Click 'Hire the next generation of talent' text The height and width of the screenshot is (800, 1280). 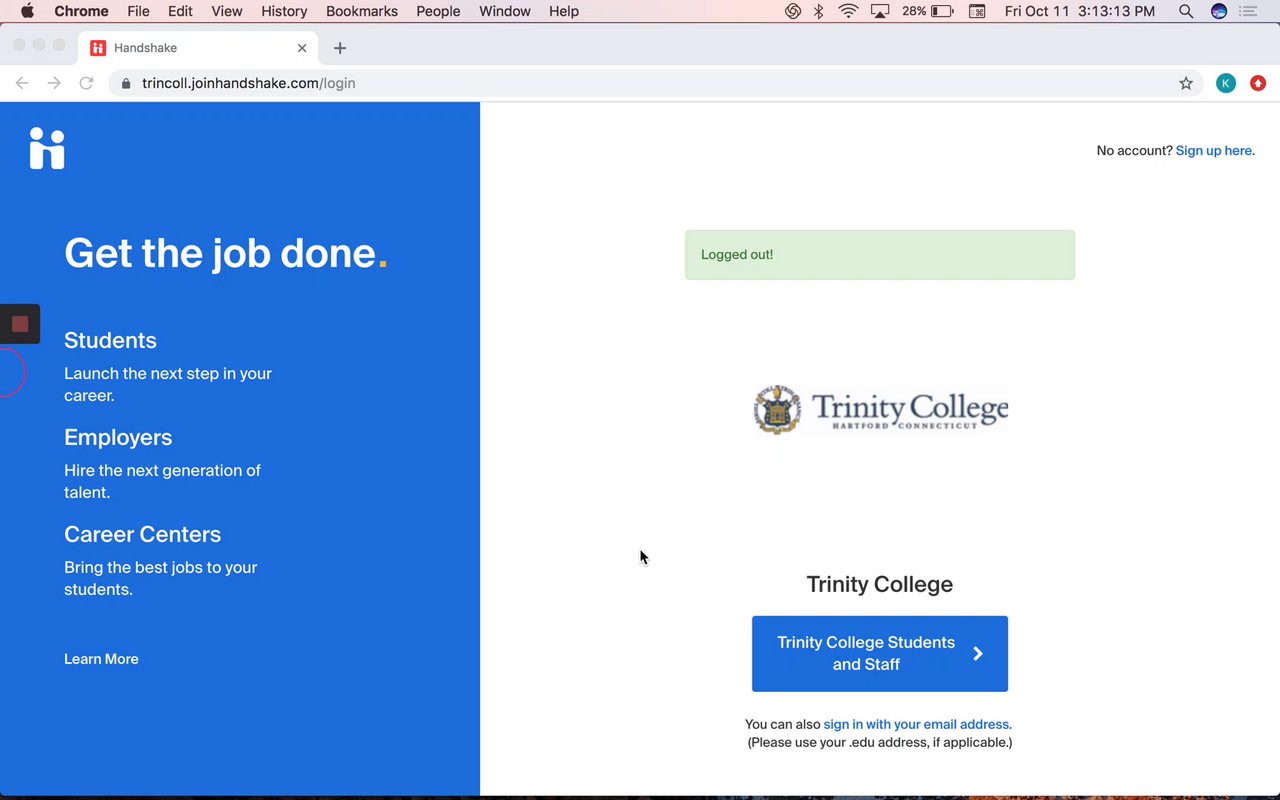point(162,481)
